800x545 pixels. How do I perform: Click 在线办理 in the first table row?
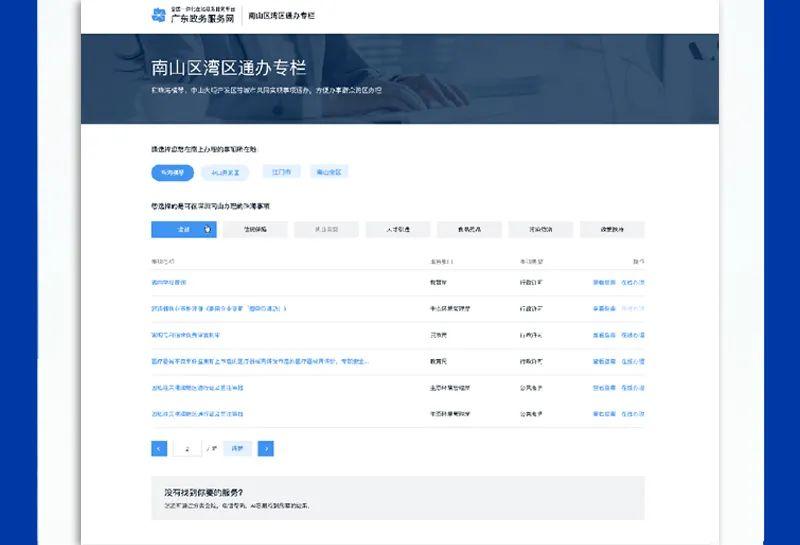(x=632, y=283)
